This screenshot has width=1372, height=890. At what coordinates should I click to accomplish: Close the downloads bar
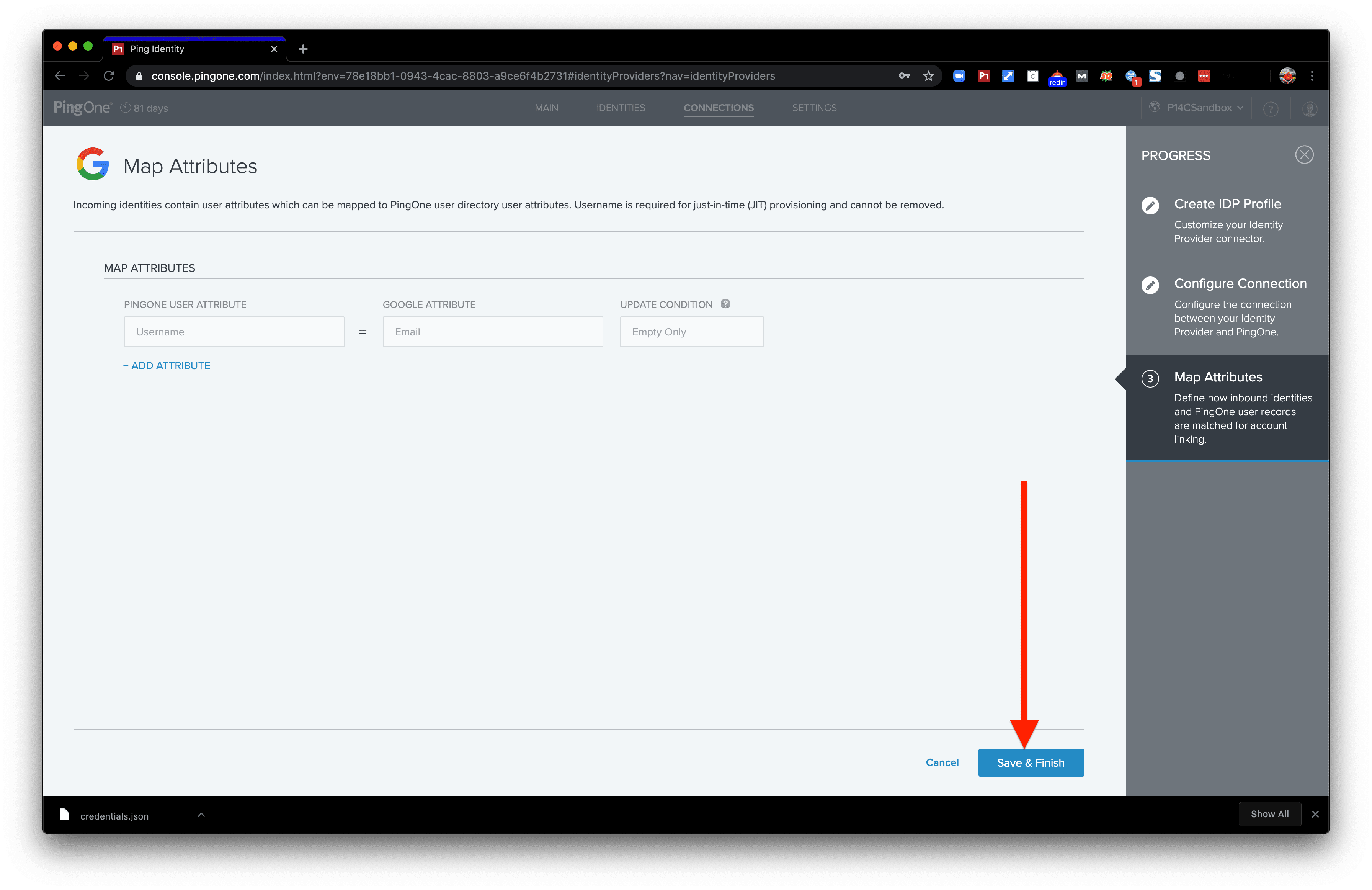(1315, 814)
